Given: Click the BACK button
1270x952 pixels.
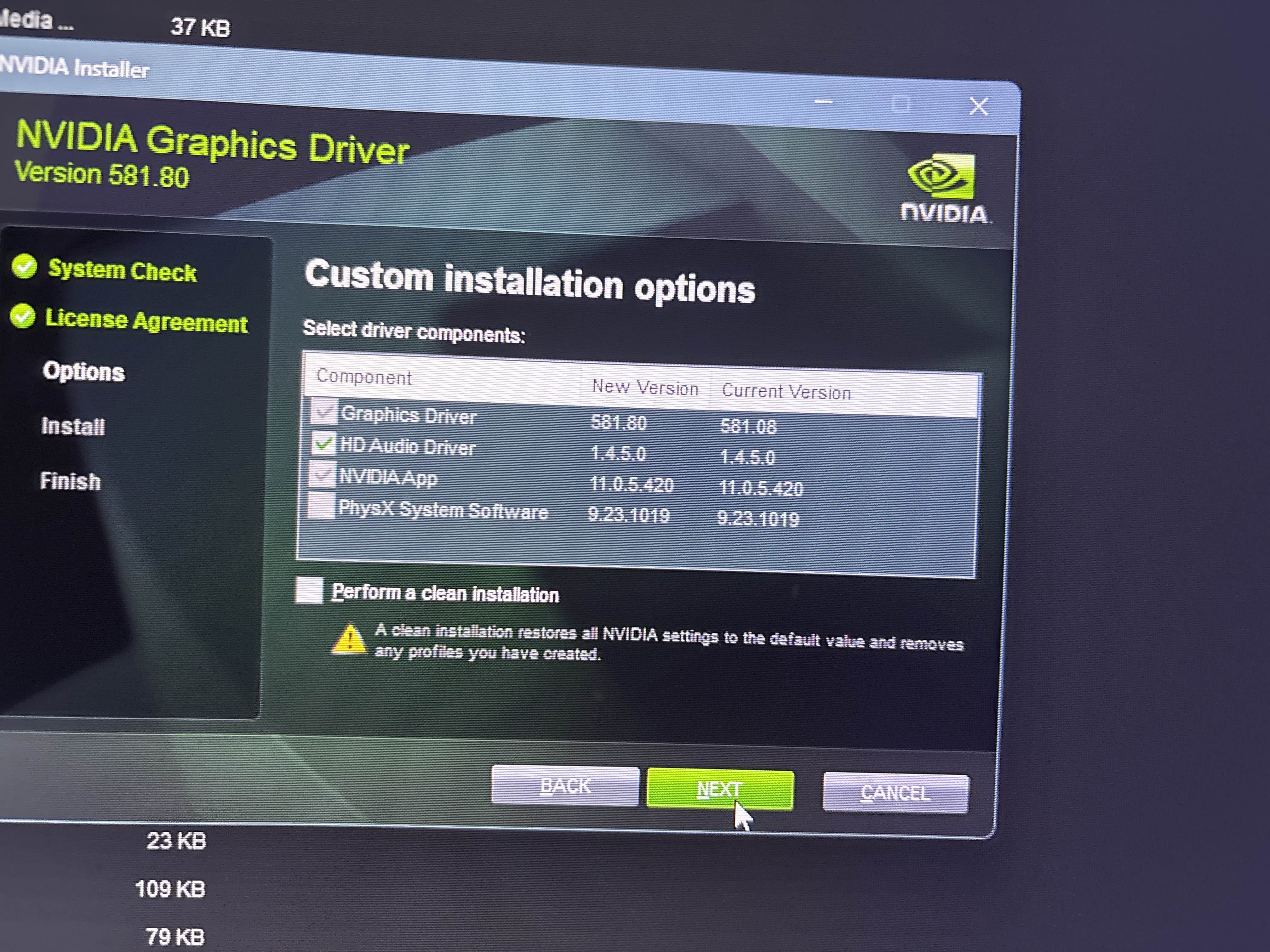Looking at the screenshot, I should (565, 785).
